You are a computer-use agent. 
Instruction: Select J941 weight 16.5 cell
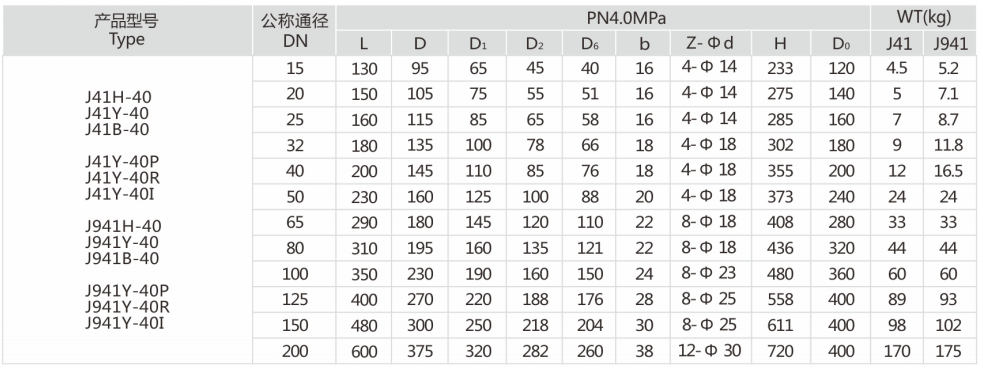click(x=949, y=171)
